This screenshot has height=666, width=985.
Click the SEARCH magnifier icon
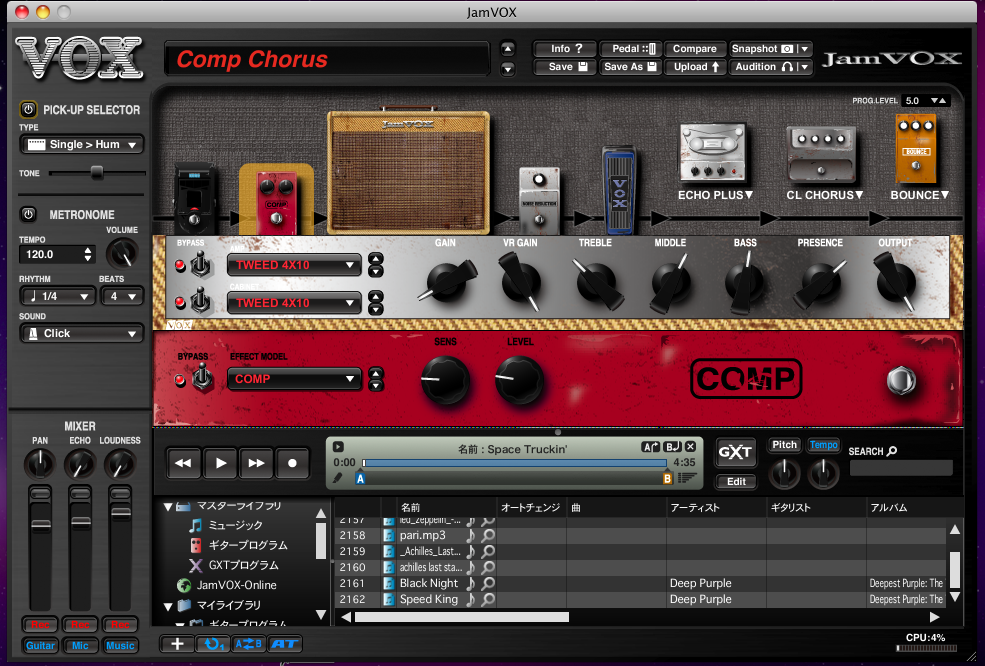coord(892,451)
